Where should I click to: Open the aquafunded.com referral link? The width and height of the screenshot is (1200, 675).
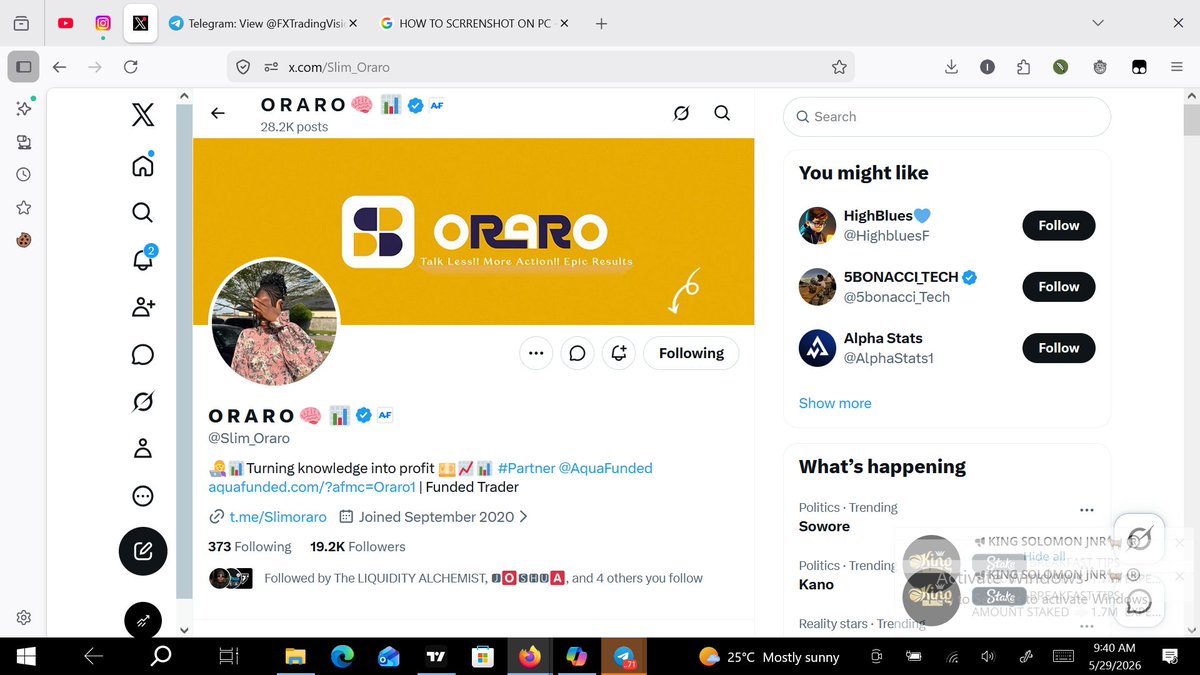click(311, 487)
